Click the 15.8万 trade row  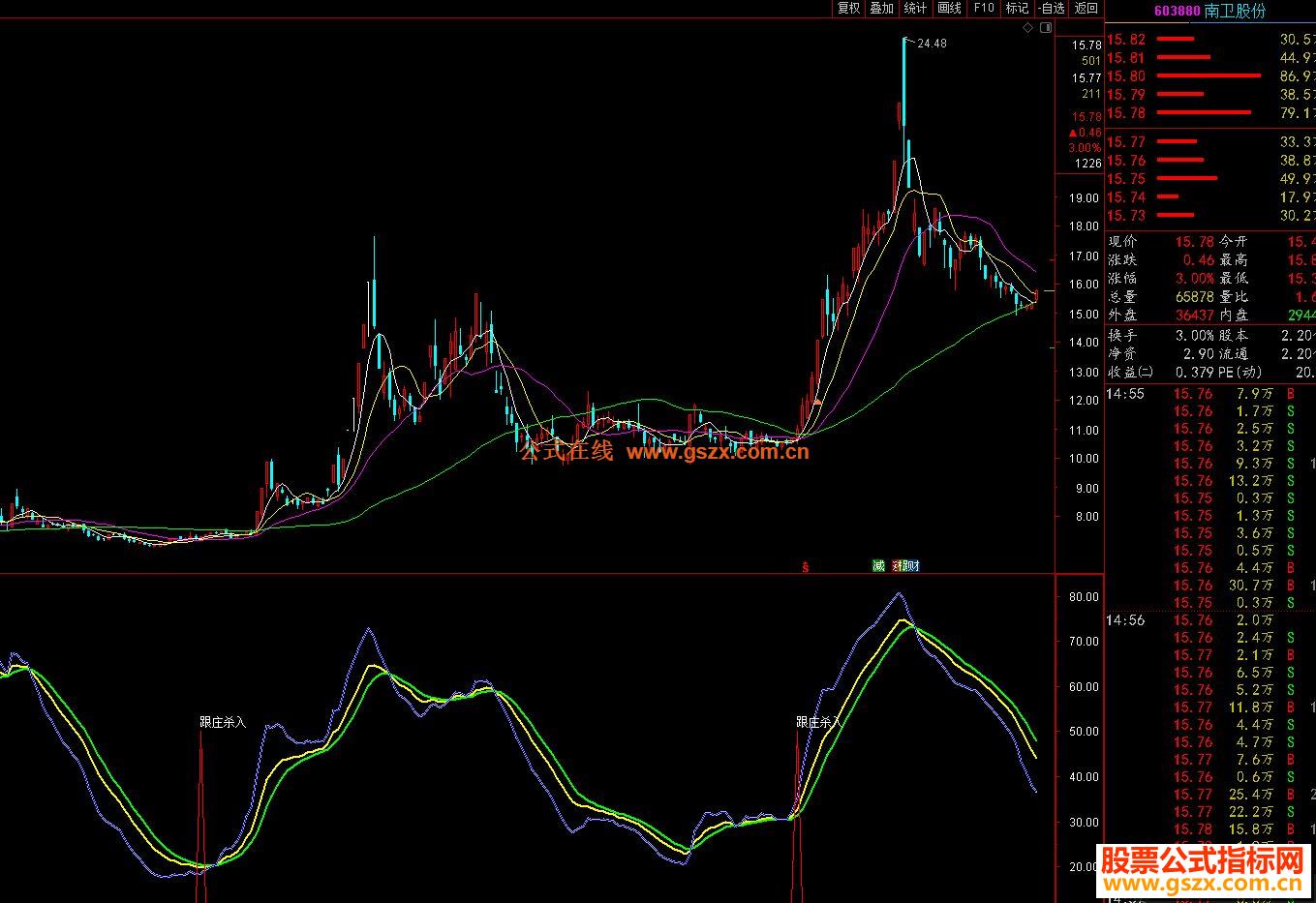click(1210, 829)
